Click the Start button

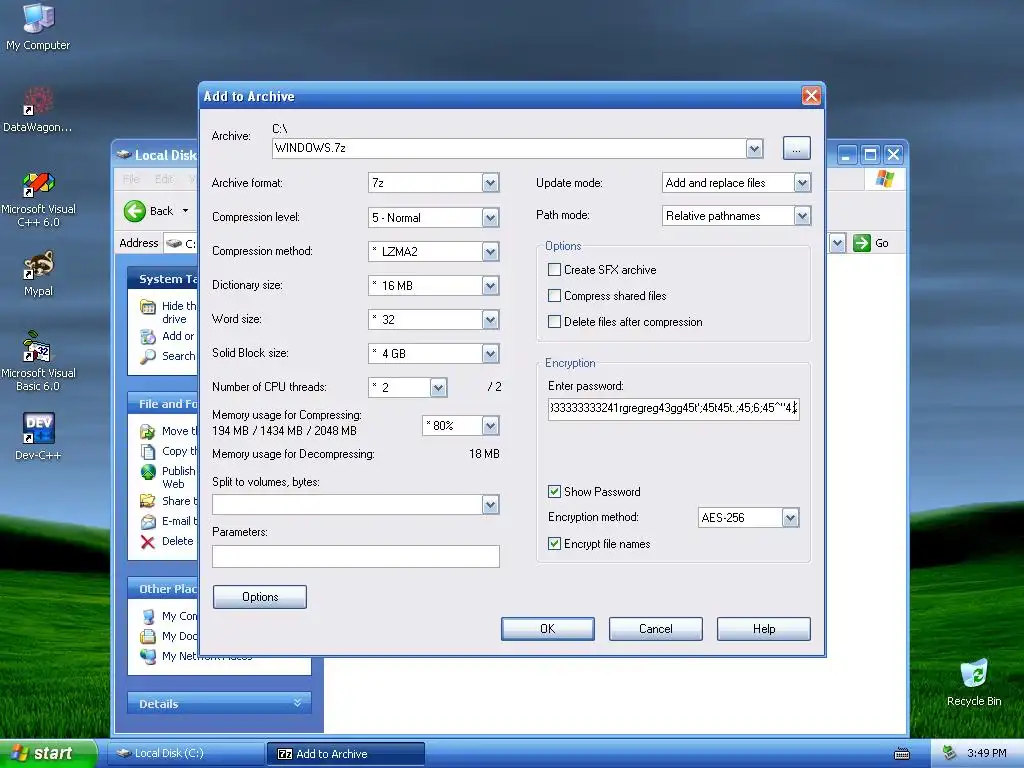(x=47, y=754)
